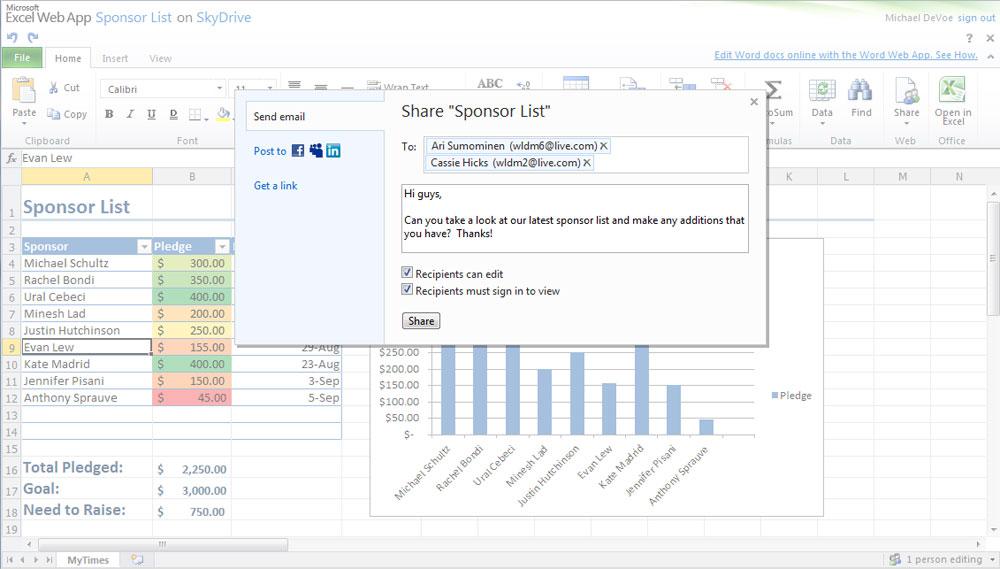
Task: Click the first sheet navigation arrow
Action: point(9,560)
